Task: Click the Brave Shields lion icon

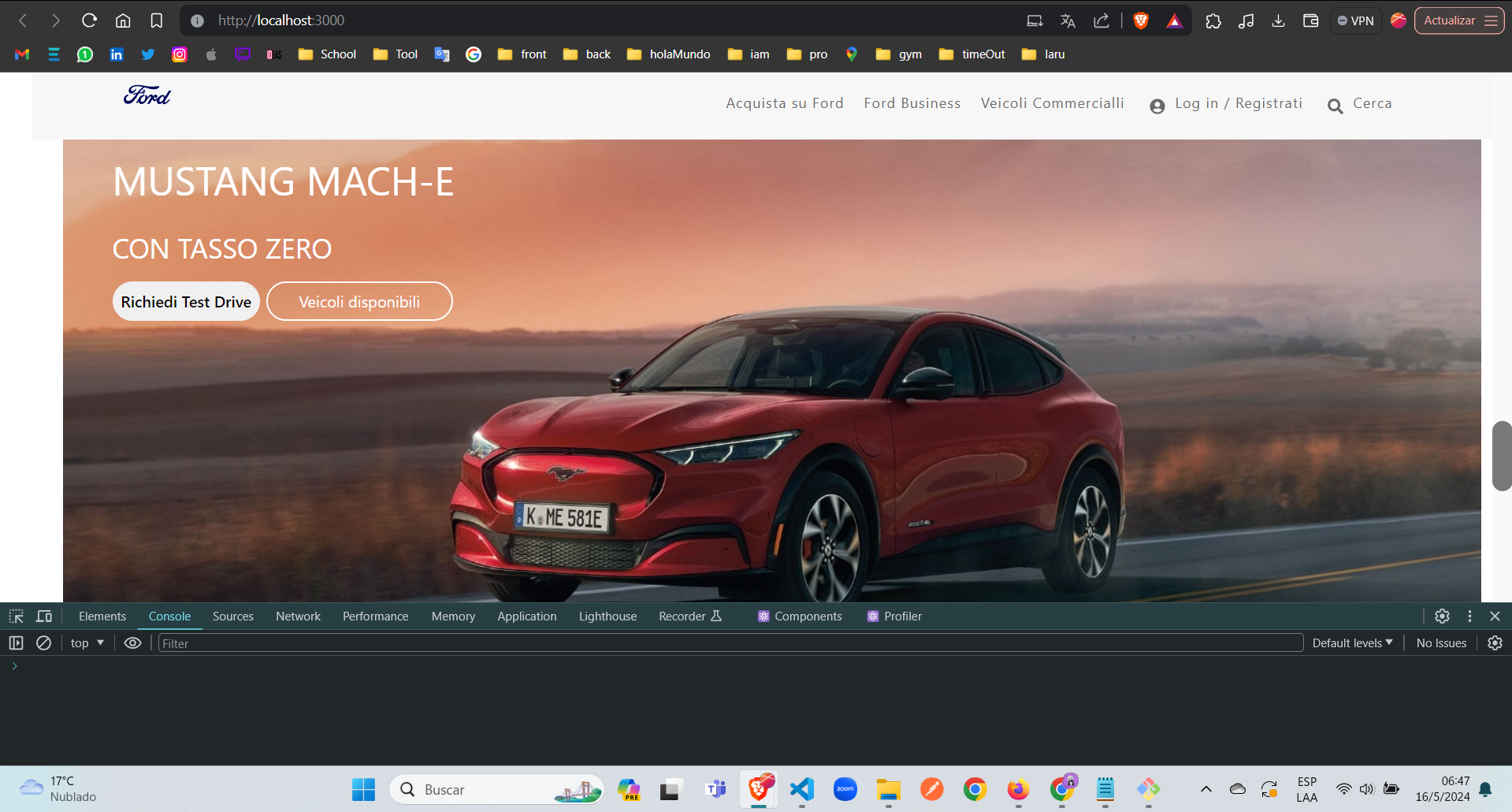Action: [1140, 20]
